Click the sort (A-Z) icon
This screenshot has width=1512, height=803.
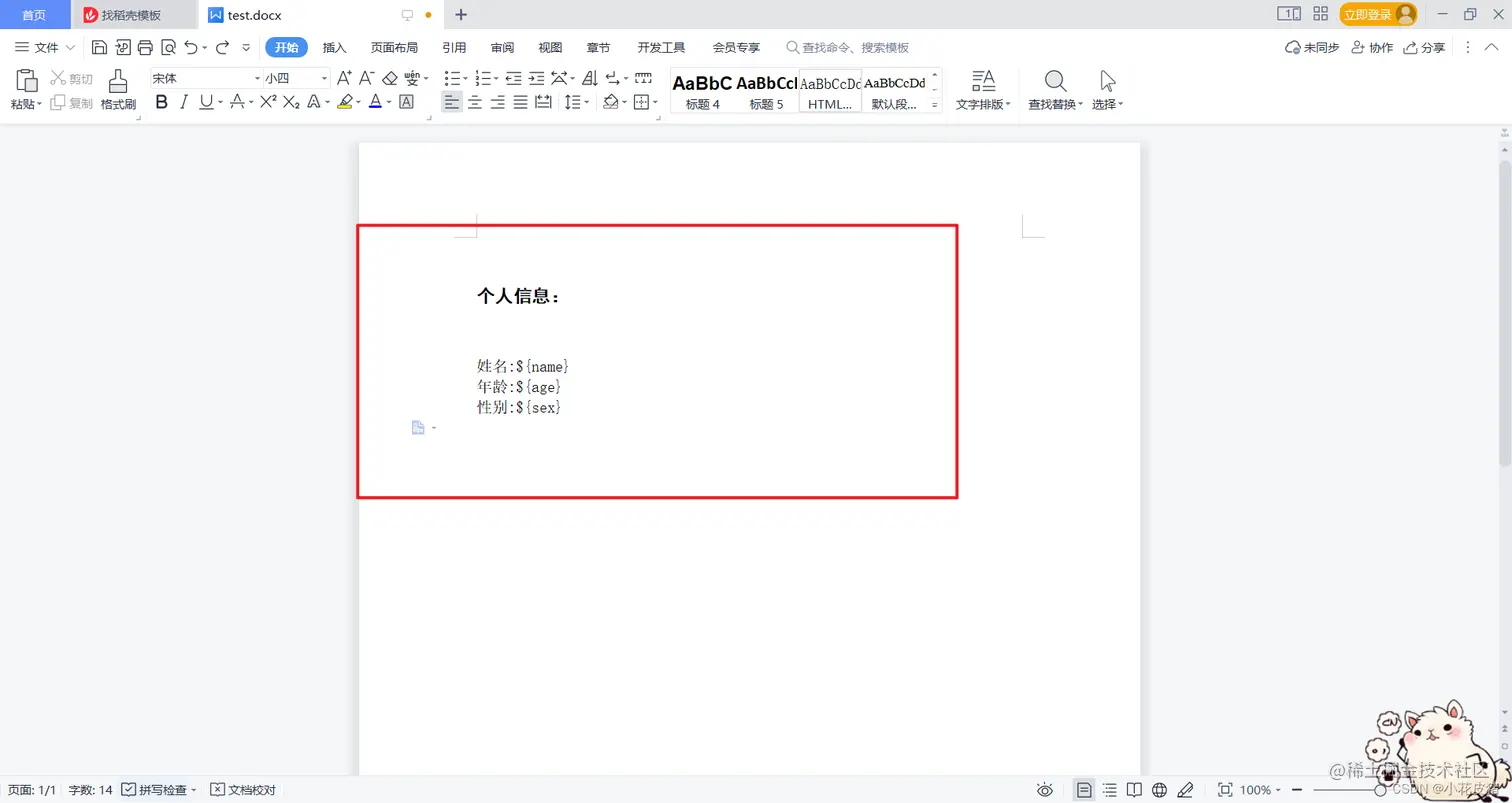coord(589,78)
